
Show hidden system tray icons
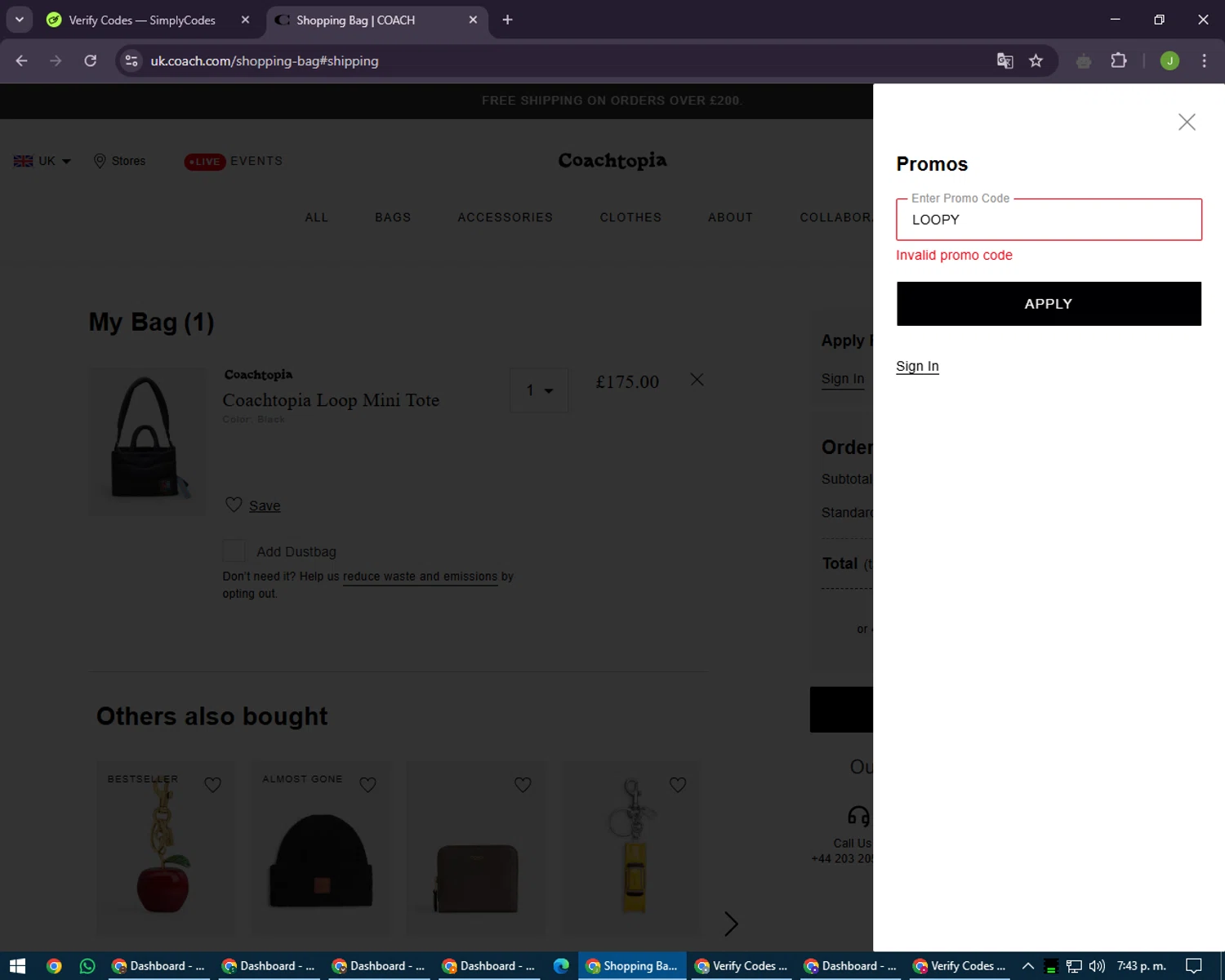(1028, 966)
